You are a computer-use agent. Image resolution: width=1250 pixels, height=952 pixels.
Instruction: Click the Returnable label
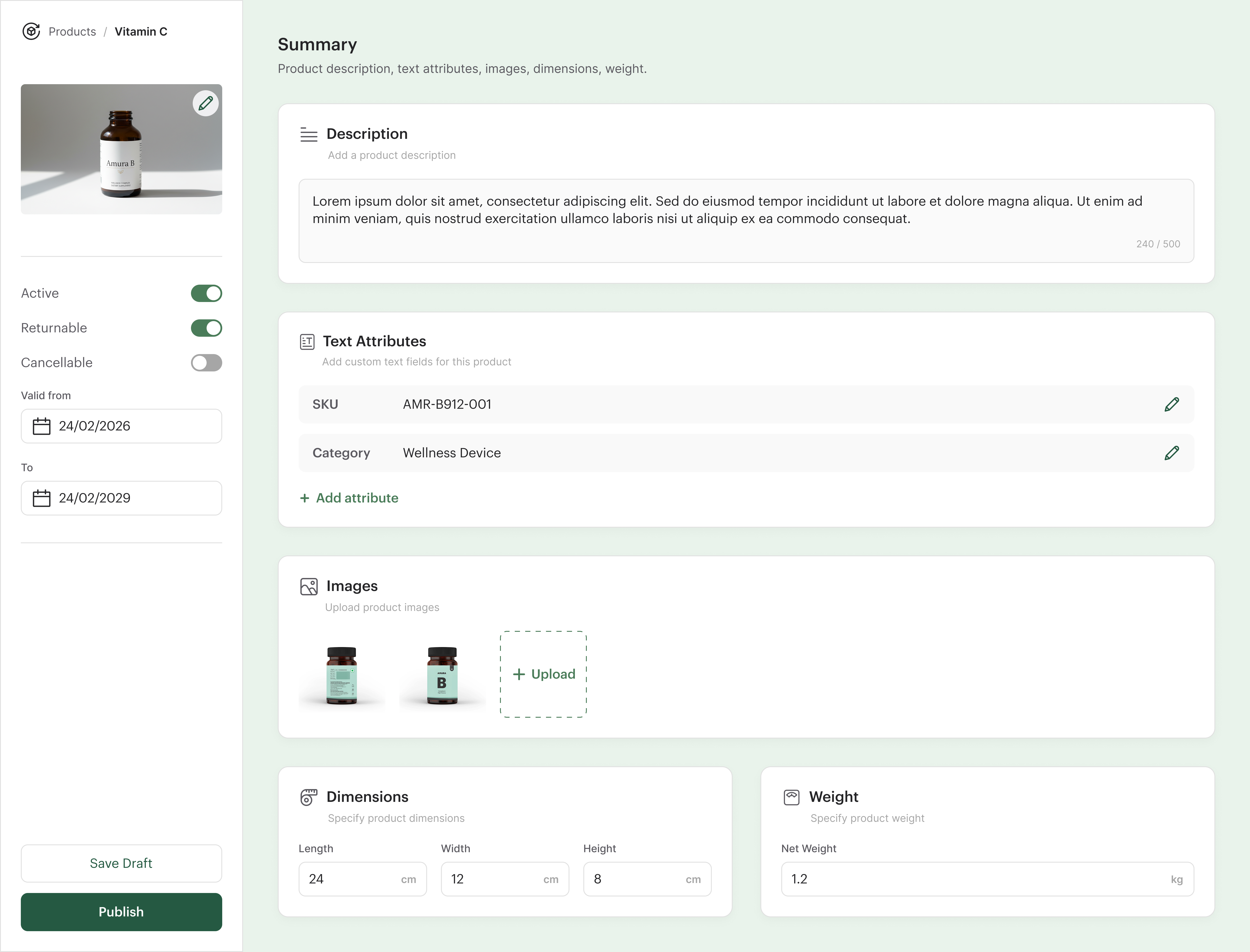click(x=54, y=328)
